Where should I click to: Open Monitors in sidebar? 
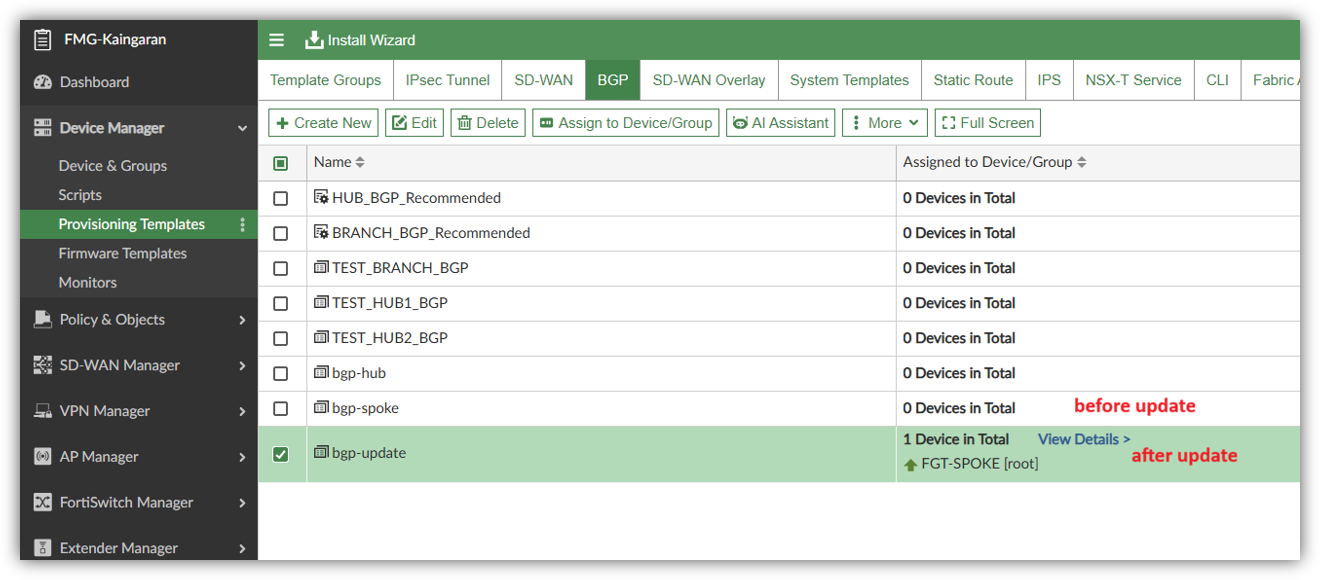pos(88,282)
